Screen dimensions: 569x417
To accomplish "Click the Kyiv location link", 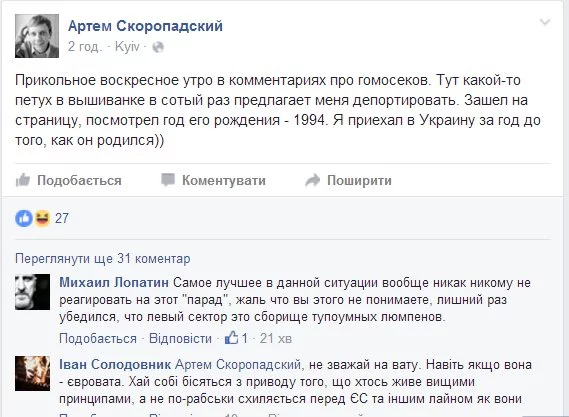I will coord(127,47).
